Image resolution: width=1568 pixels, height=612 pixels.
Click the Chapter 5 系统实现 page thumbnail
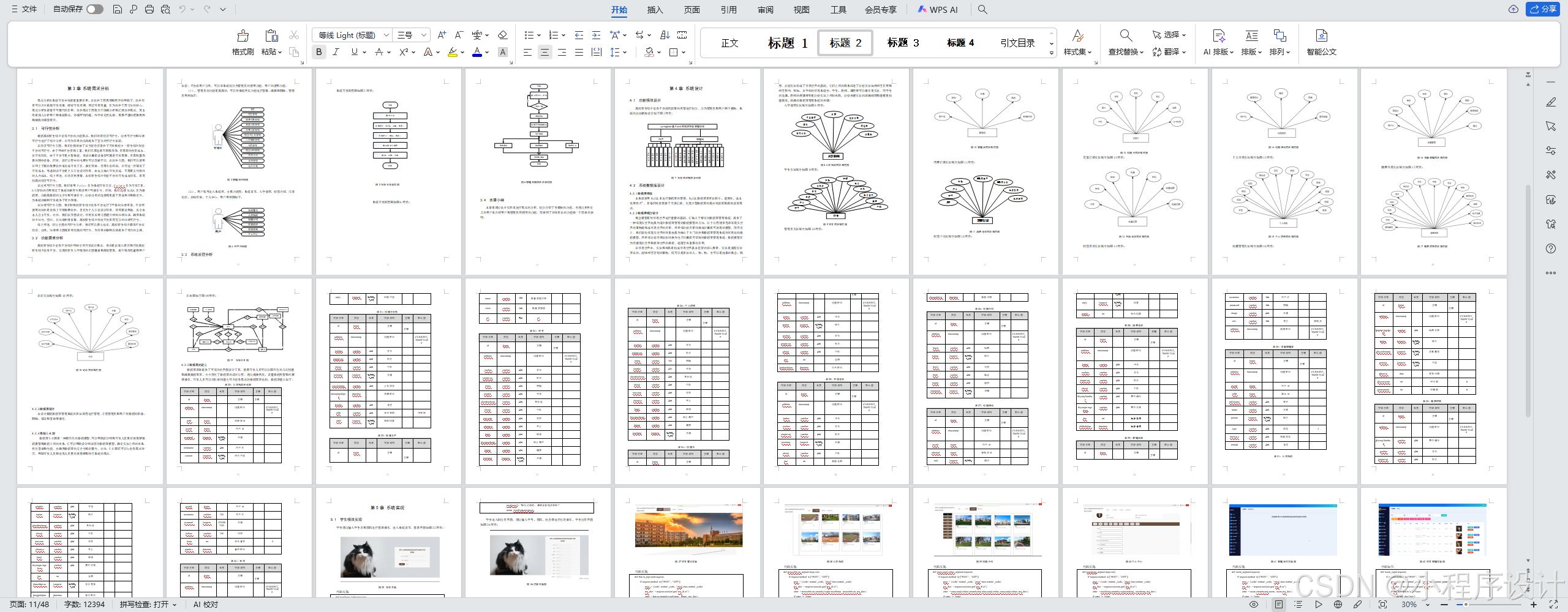tap(387, 542)
